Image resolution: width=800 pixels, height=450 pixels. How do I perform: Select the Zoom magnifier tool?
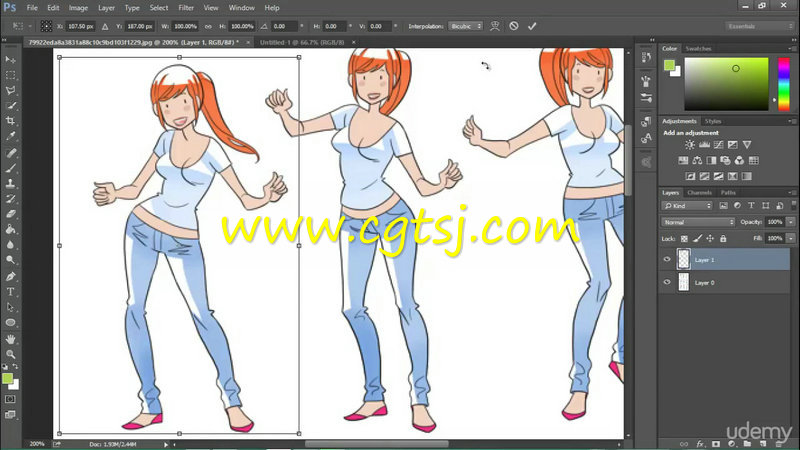coord(10,354)
